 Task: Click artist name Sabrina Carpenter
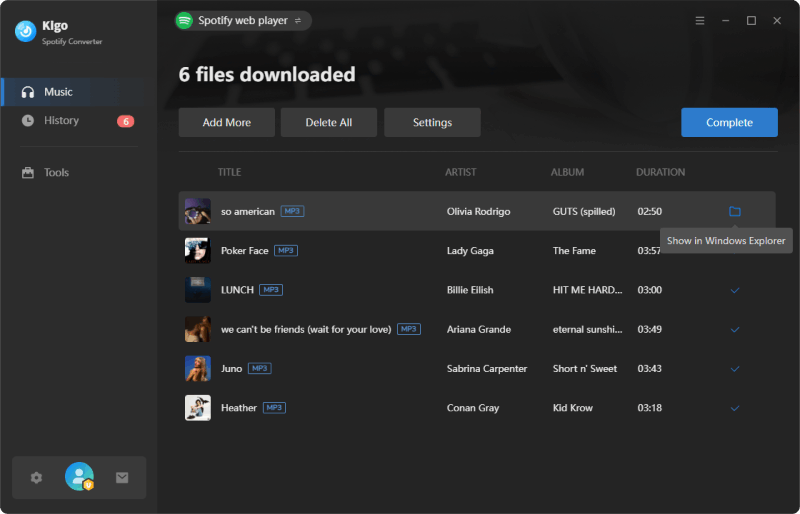pyautogui.click(x=487, y=369)
